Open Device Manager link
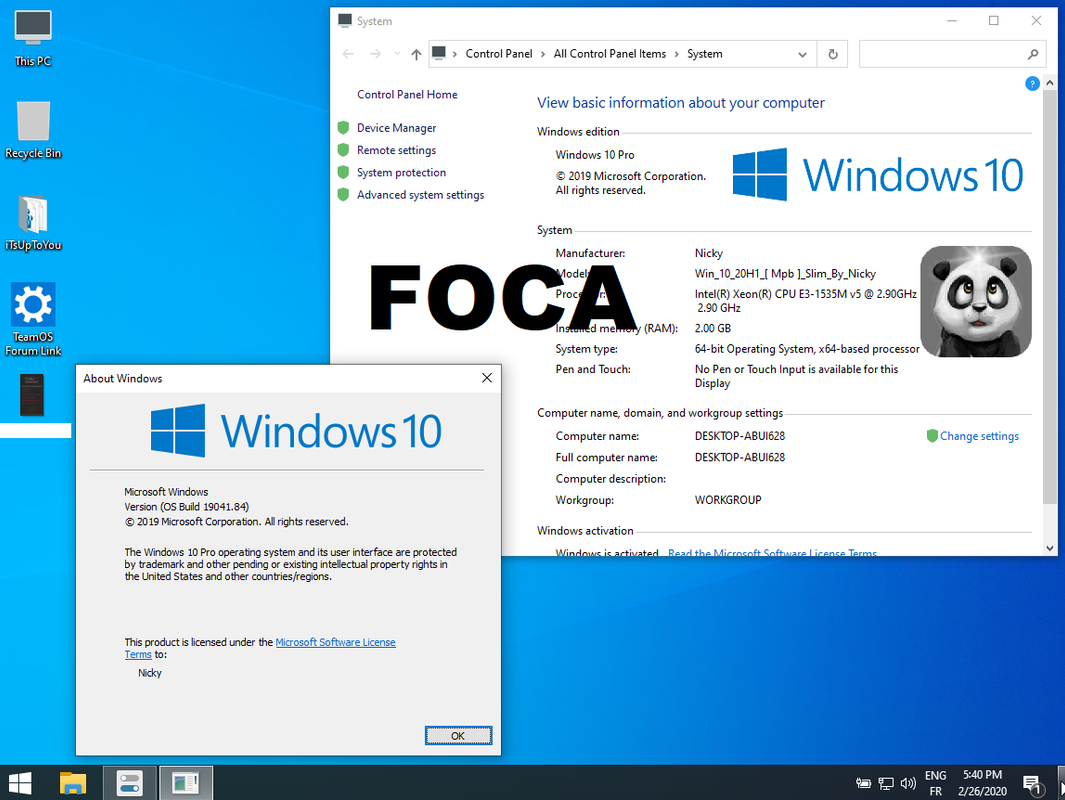The width and height of the screenshot is (1065, 800). click(396, 128)
